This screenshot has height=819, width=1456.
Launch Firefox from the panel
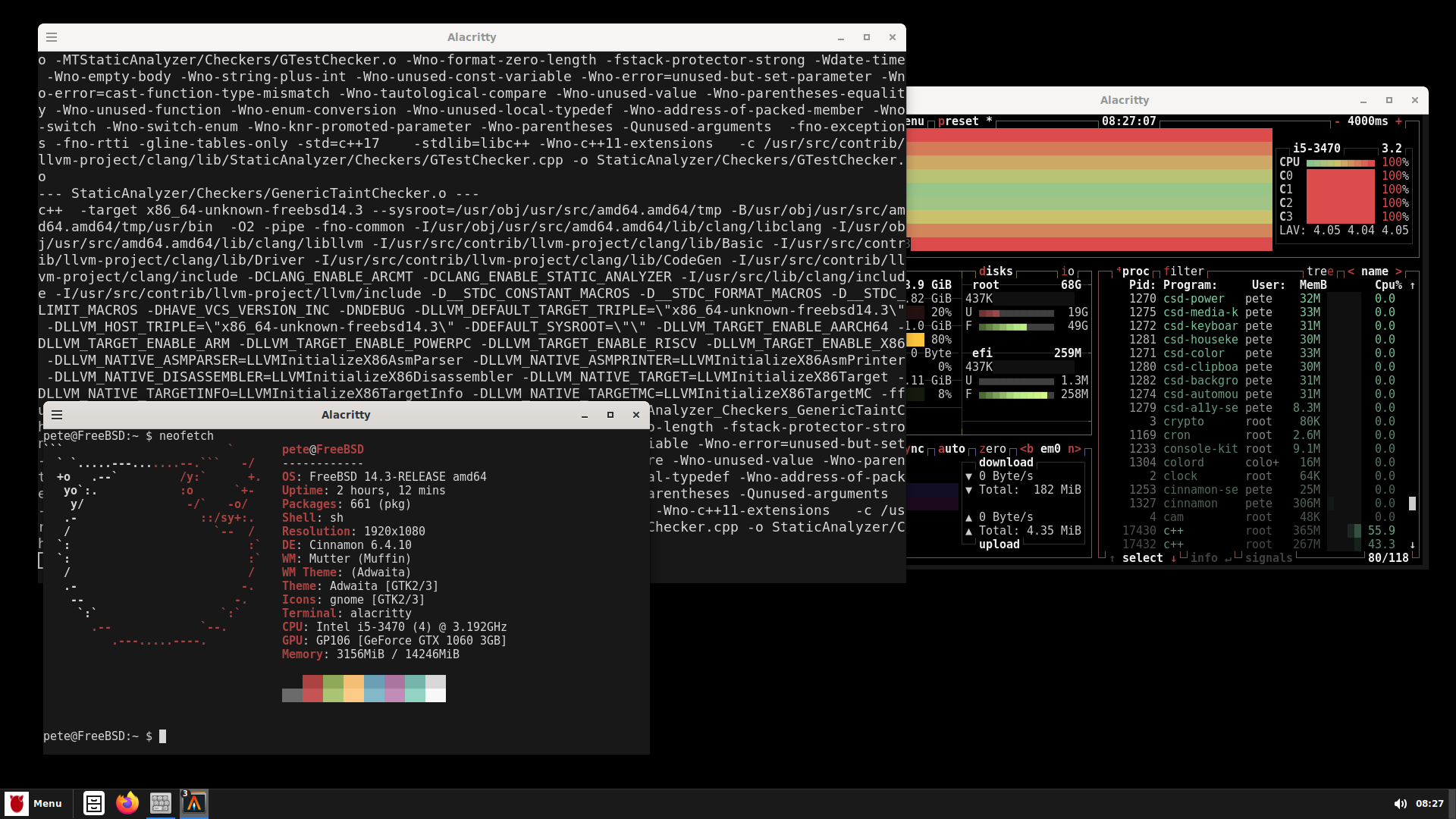[127, 803]
